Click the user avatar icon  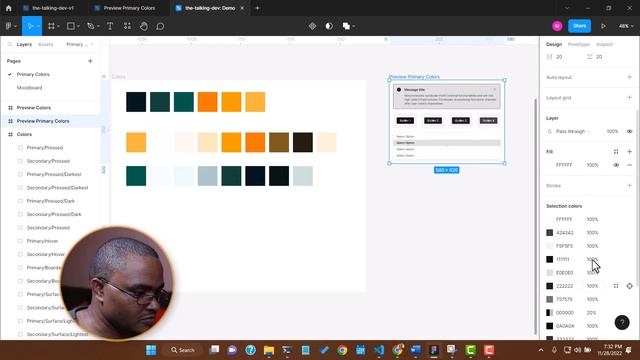click(x=557, y=26)
